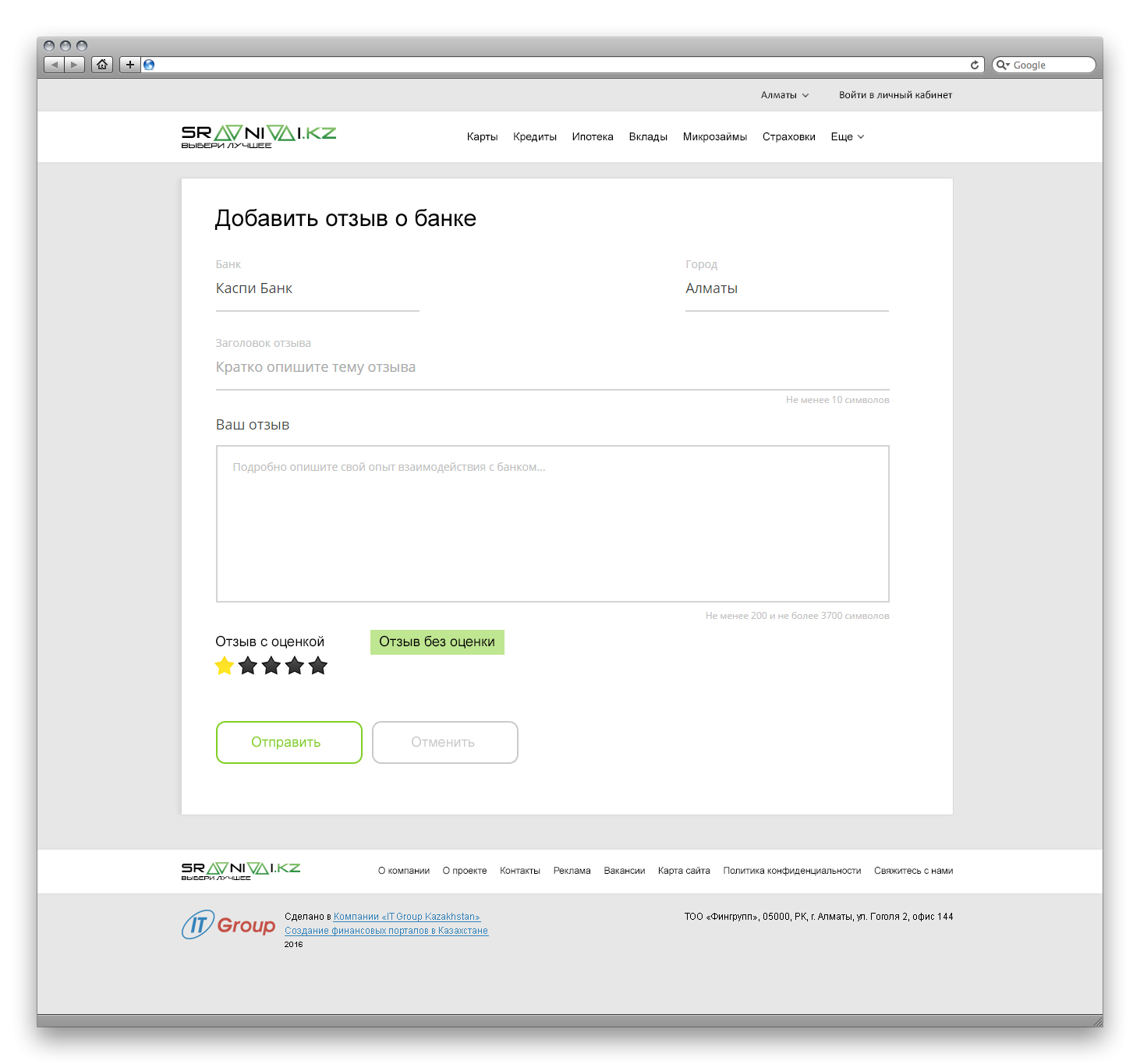Set rating to one star
Screen dimensions: 1140x1064
[225, 666]
